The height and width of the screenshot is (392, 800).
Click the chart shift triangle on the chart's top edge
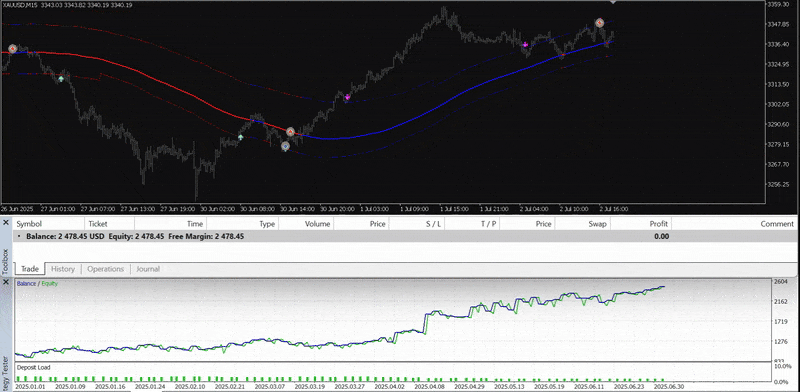pos(613,3)
